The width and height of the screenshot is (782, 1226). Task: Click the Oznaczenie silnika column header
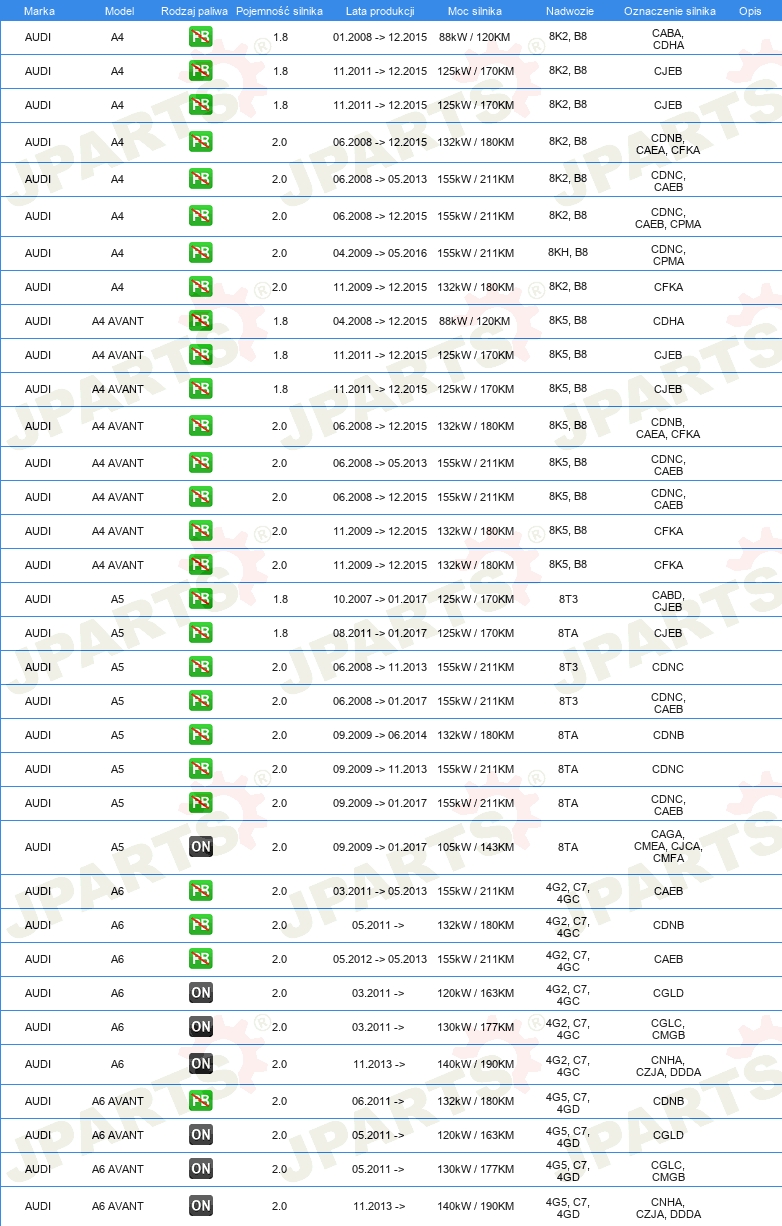click(x=669, y=10)
